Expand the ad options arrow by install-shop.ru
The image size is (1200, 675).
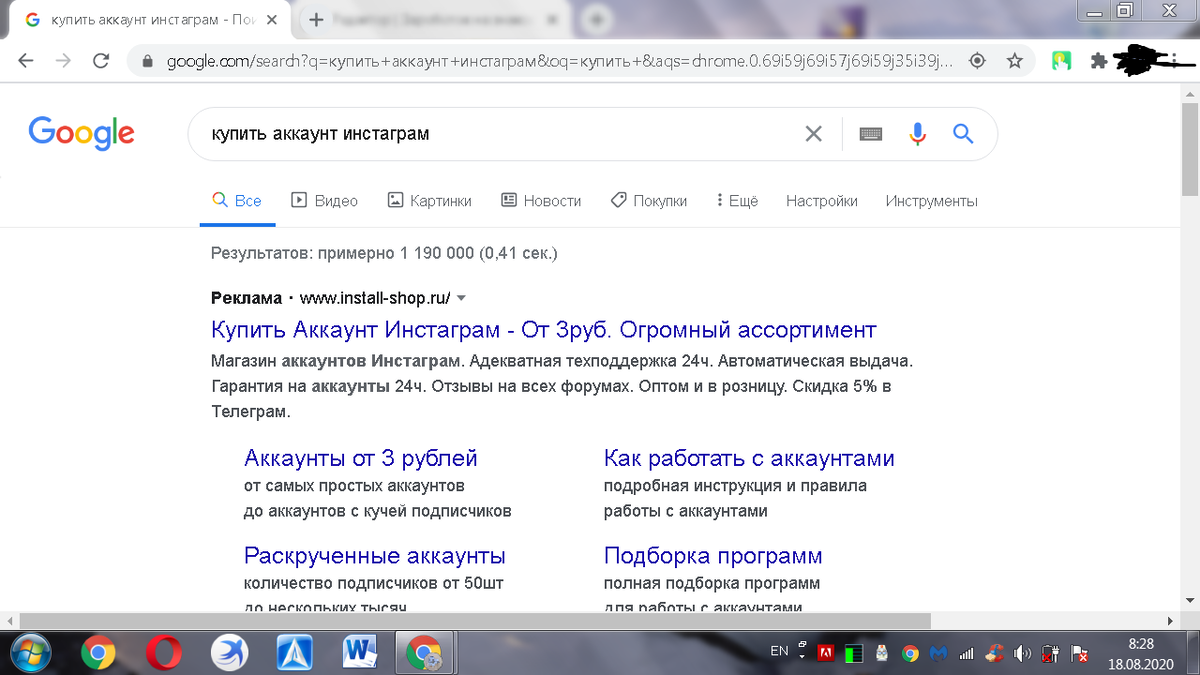click(461, 298)
